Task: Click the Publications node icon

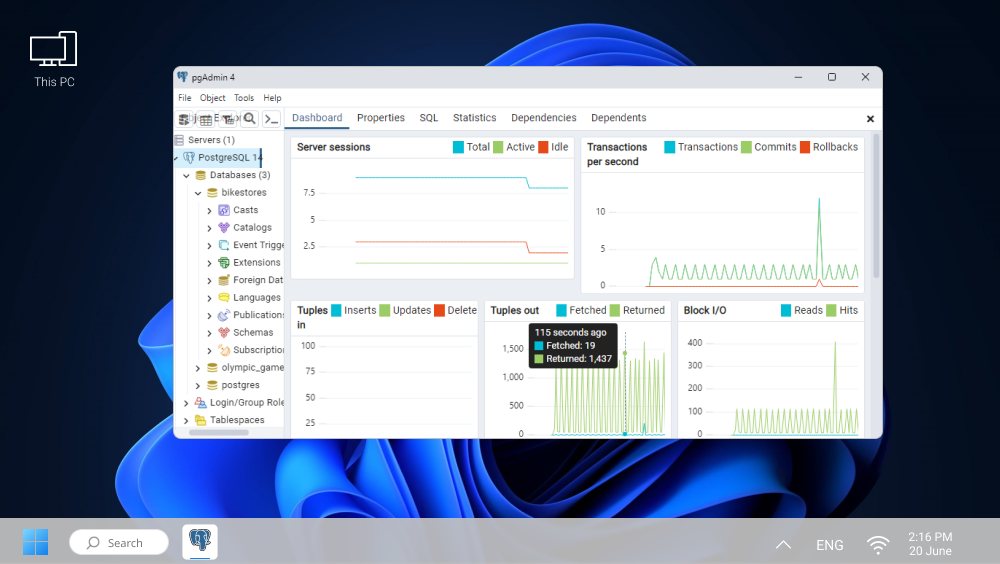Action: (224, 315)
